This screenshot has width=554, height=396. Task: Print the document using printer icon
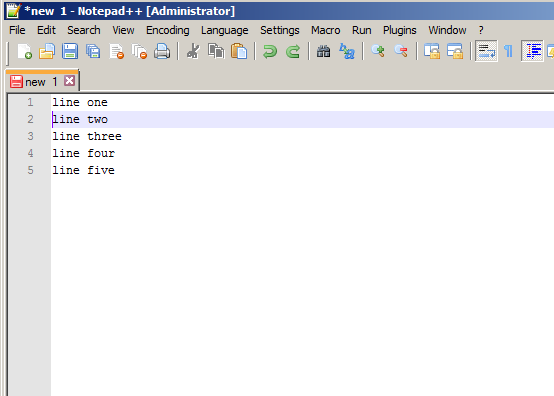[162, 52]
